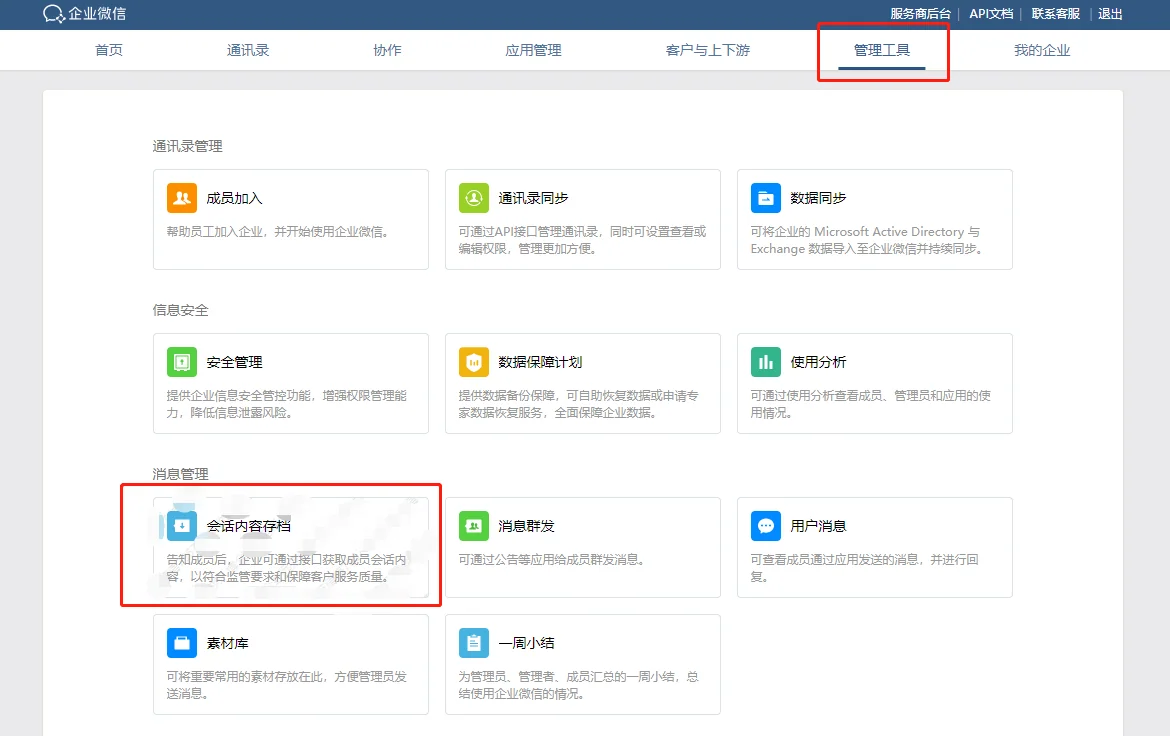The height and width of the screenshot is (736, 1170).
Task: Click description starting 可通过API接口管理通讯录
Action: [x=582, y=240]
